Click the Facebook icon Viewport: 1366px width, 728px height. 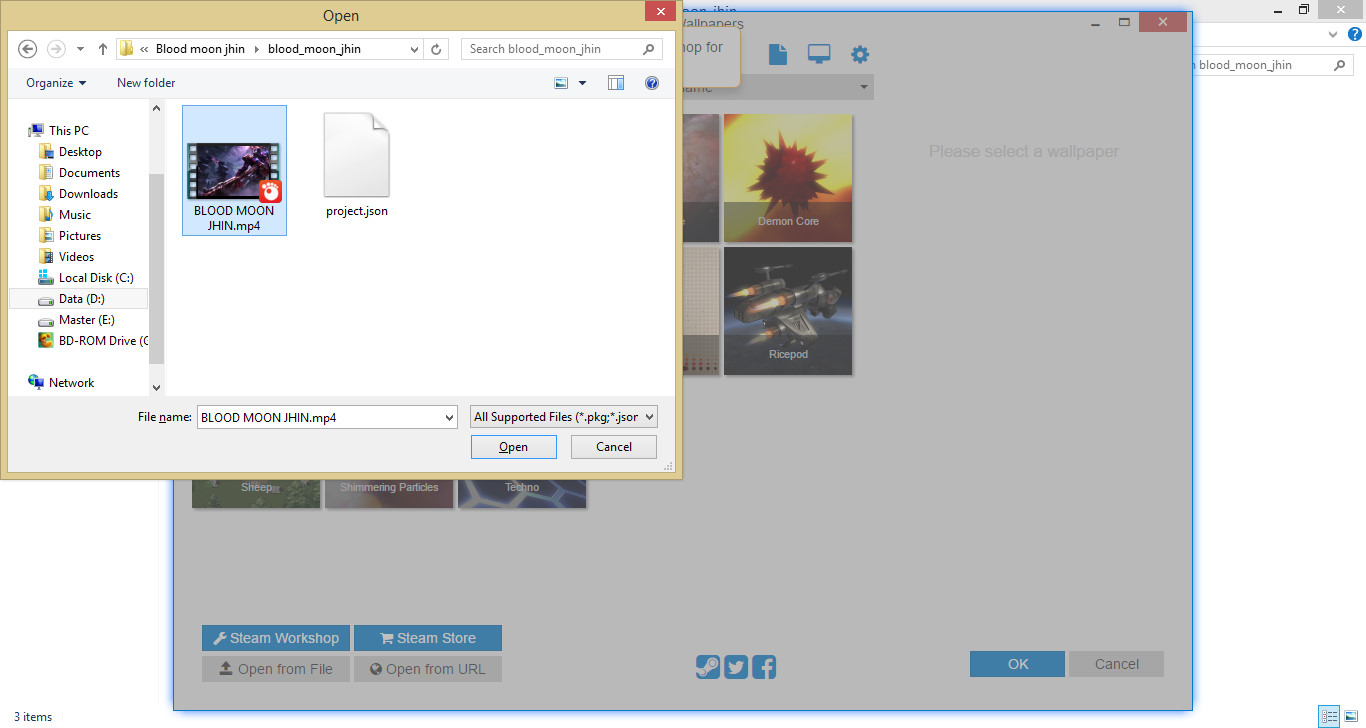pyautogui.click(x=764, y=667)
